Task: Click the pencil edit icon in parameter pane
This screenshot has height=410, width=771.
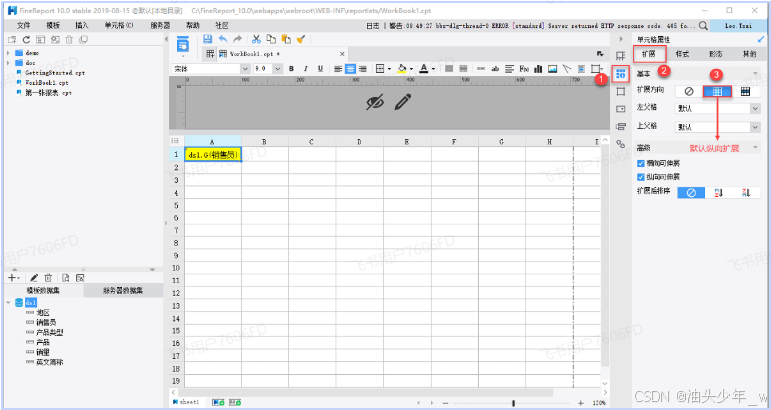Action: click(403, 102)
